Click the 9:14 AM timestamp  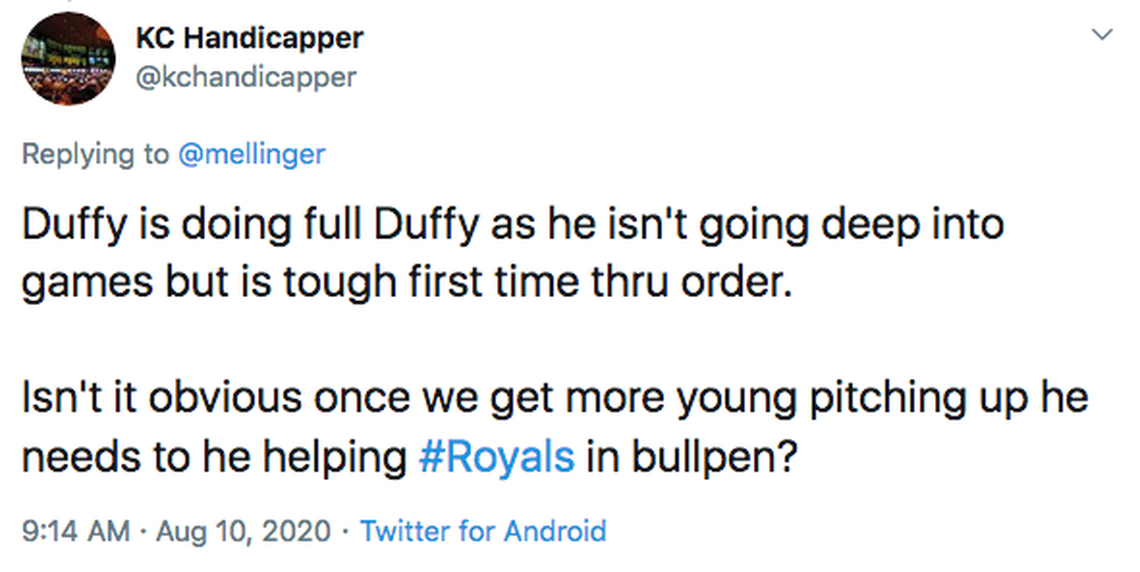(76, 530)
